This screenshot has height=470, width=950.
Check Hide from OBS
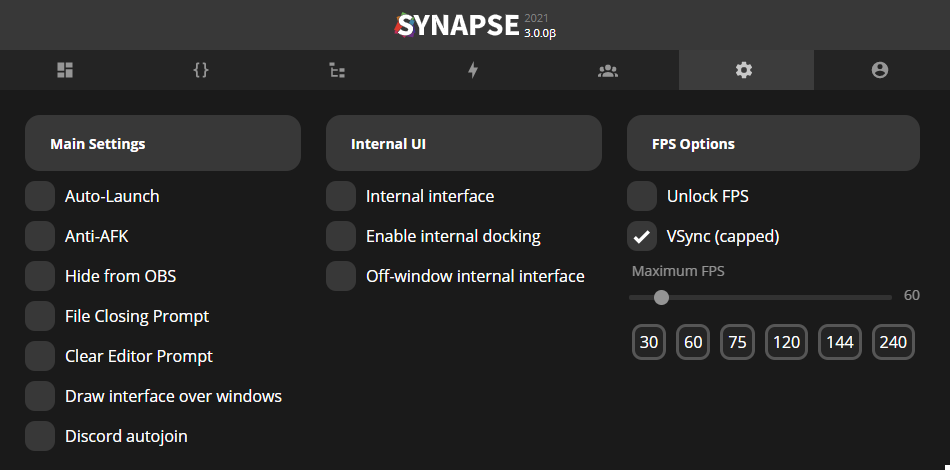tap(40, 276)
